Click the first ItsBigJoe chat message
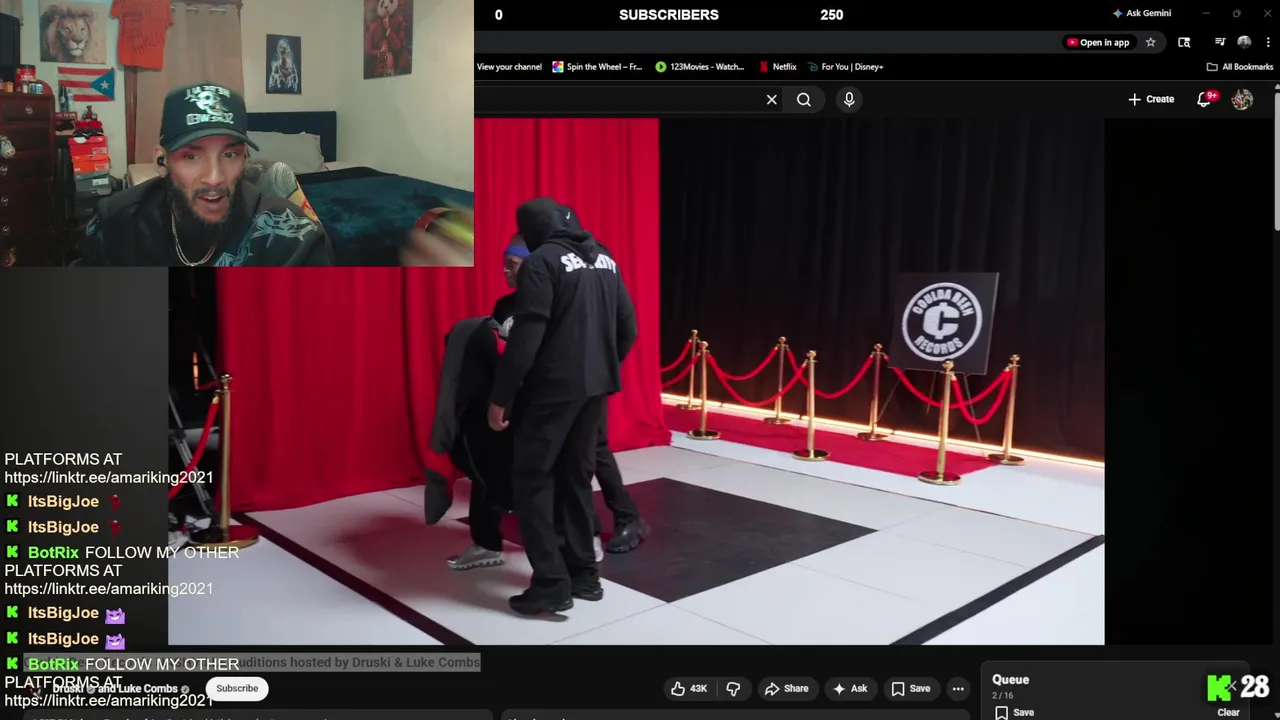Image resolution: width=1280 pixels, height=720 pixels. (x=64, y=501)
